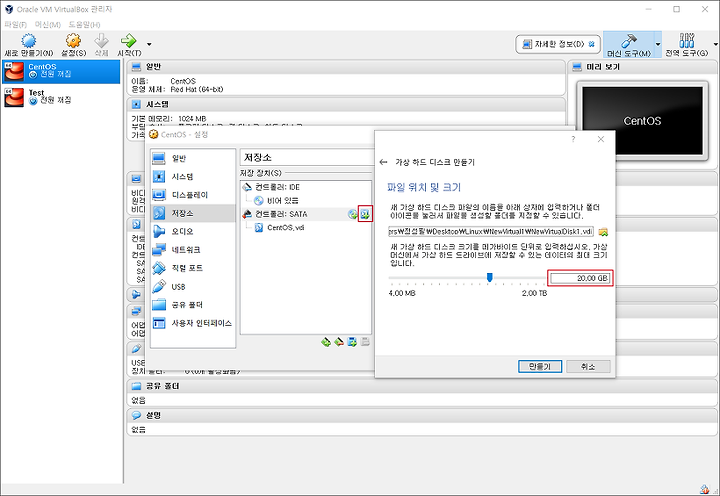This screenshot has height=496, width=720.
Task: Click remove controller icon below storage tree
Action: tap(339, 342)
